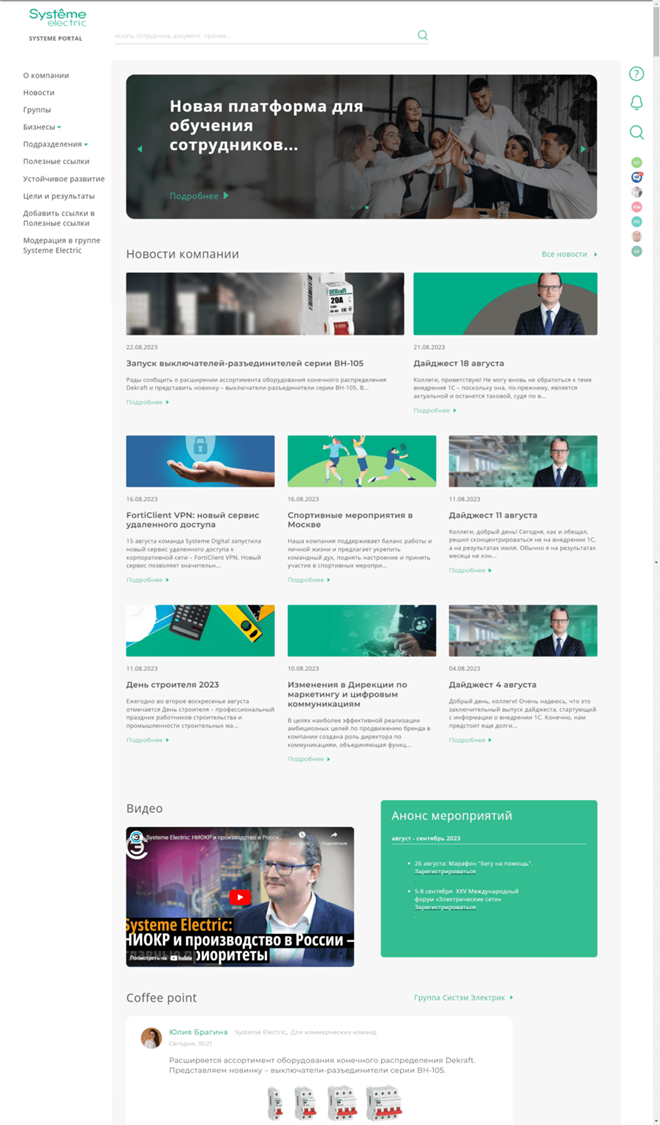Go to next banner slide arrow
The width and height of the screenshot is (660, 1125).
[583, 149]
